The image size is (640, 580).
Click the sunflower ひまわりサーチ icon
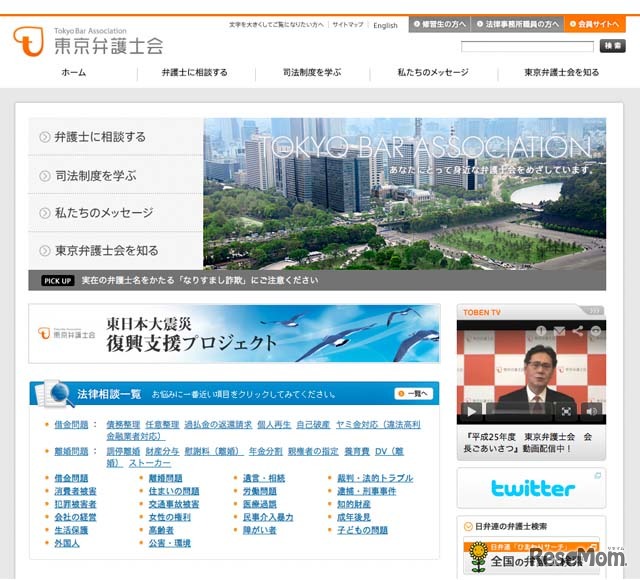pos(478,556)
